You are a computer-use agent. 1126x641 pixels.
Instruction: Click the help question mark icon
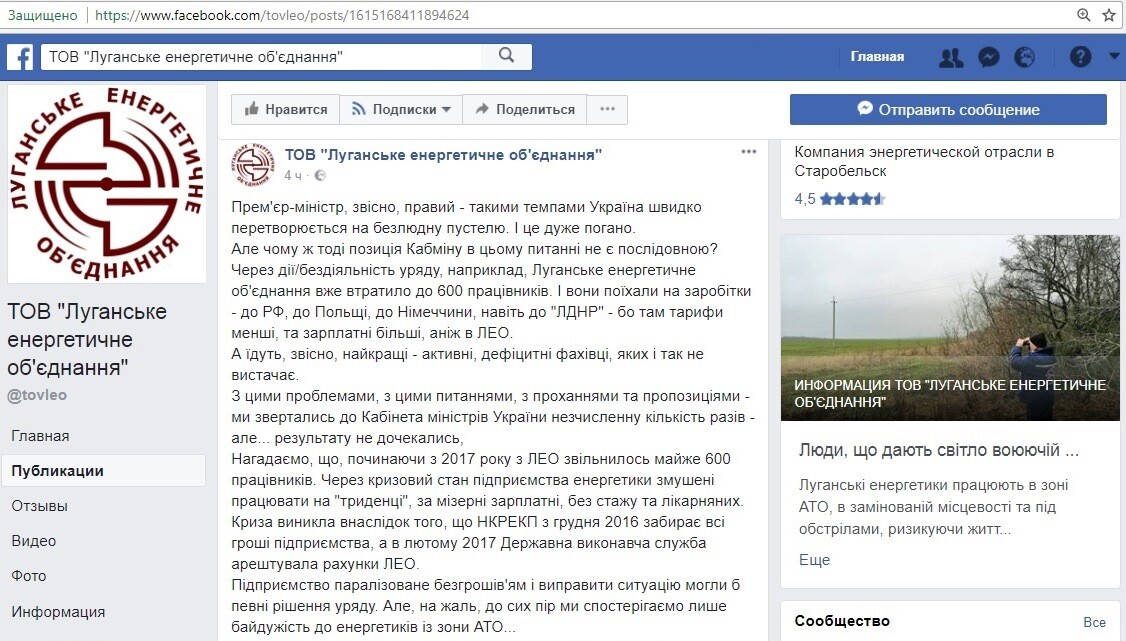pos(1080,57)
